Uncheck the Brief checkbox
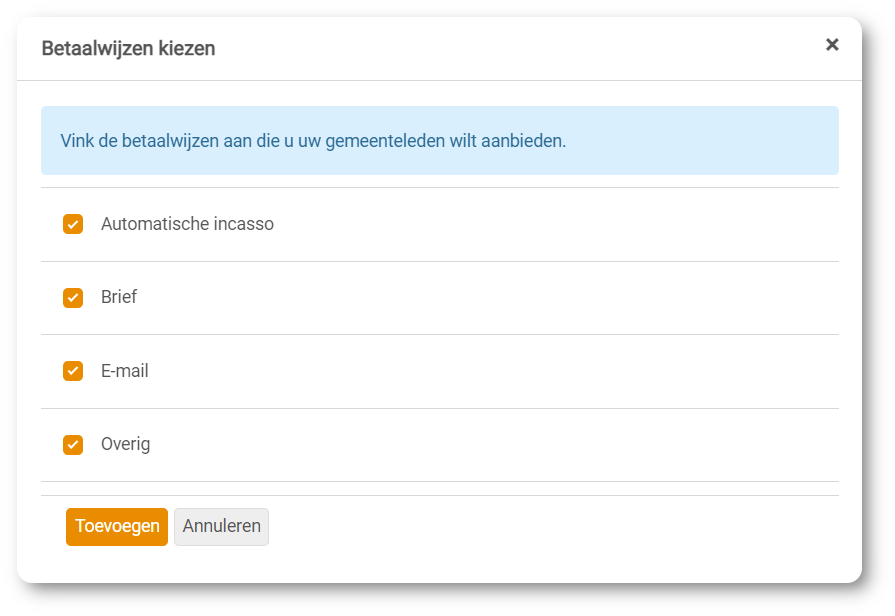The image size is (895, 616). (x=73, y=298)
